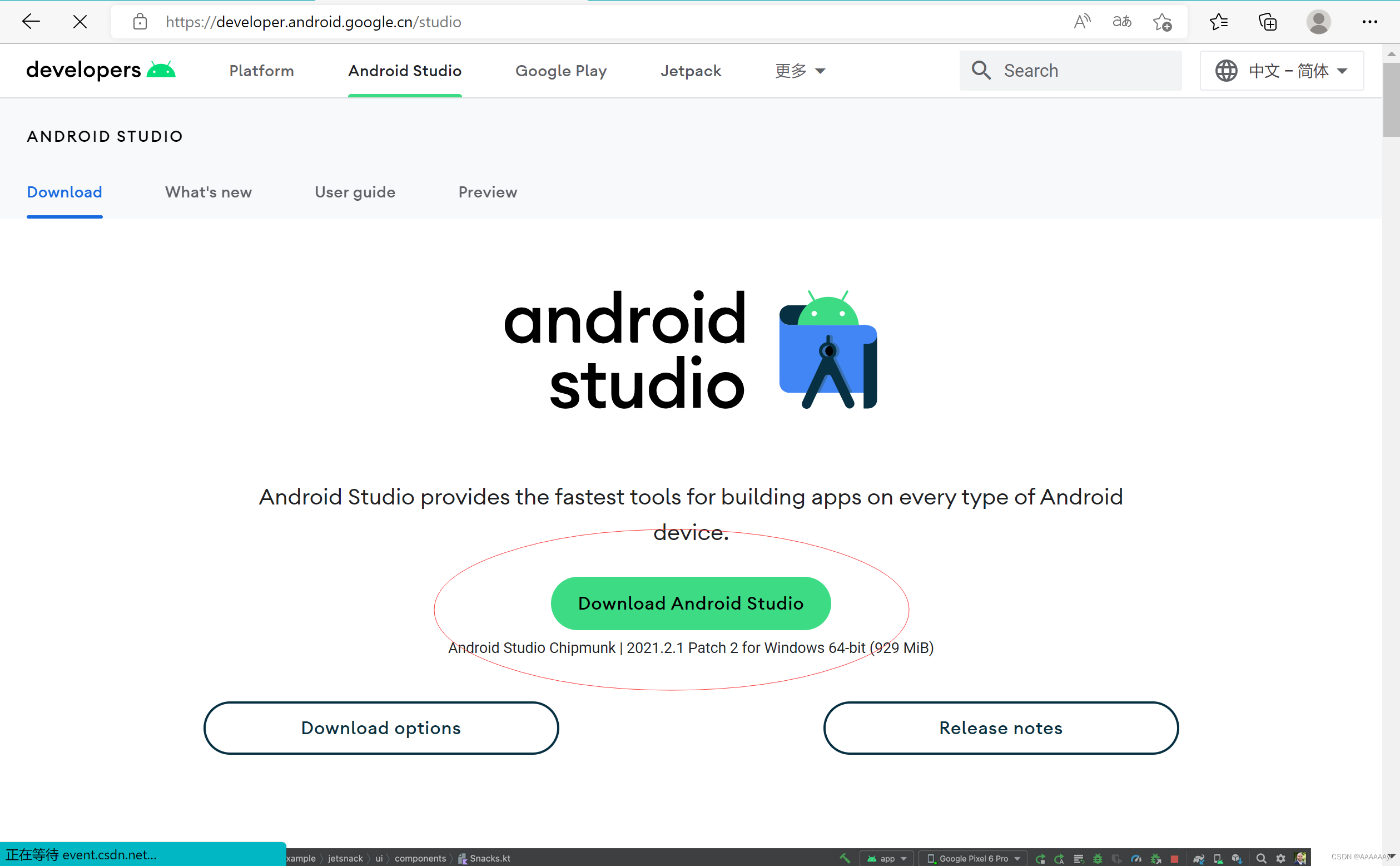Viewport: 1400px width, 866px height.
Task: Open Read Aloud icon in address bar
Action: pyautogui.click(x=1082, y=22)
